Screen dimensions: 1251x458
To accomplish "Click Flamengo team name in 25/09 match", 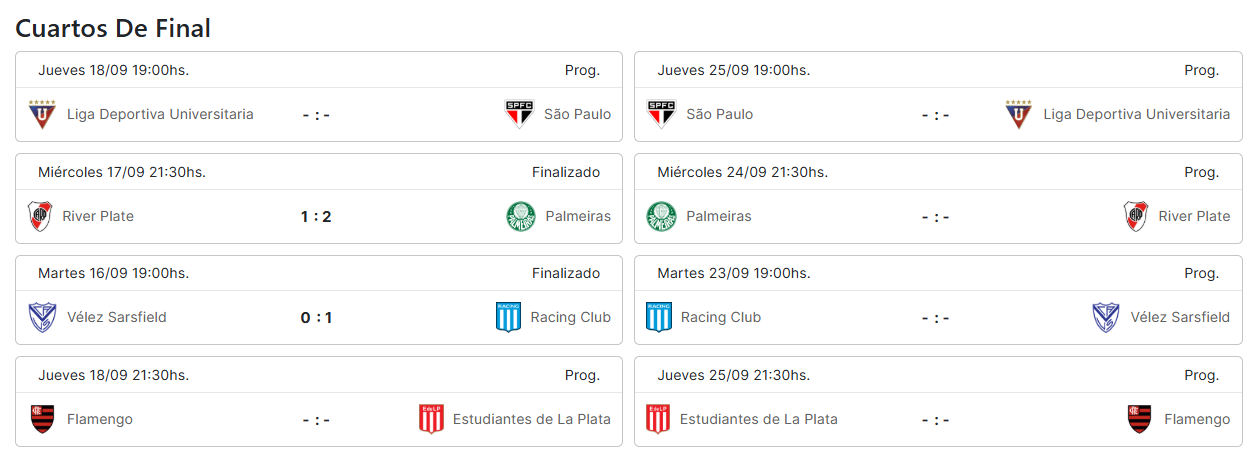I will [1197, 419].
